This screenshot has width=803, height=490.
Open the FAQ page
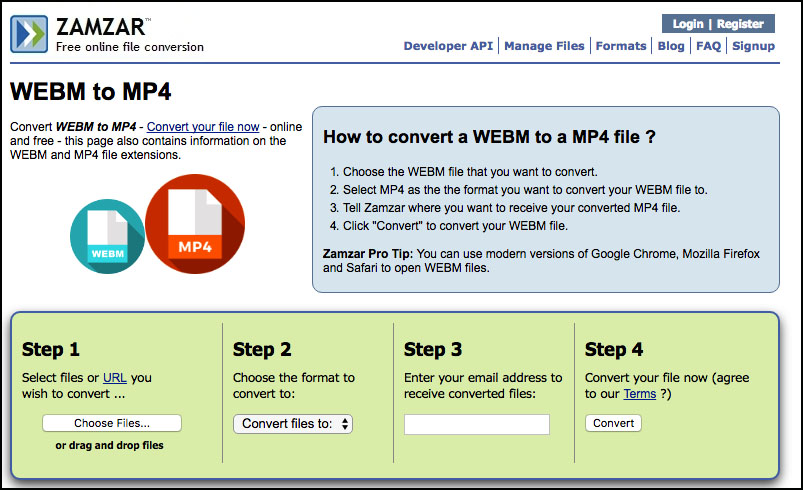(x=708, y=46)
